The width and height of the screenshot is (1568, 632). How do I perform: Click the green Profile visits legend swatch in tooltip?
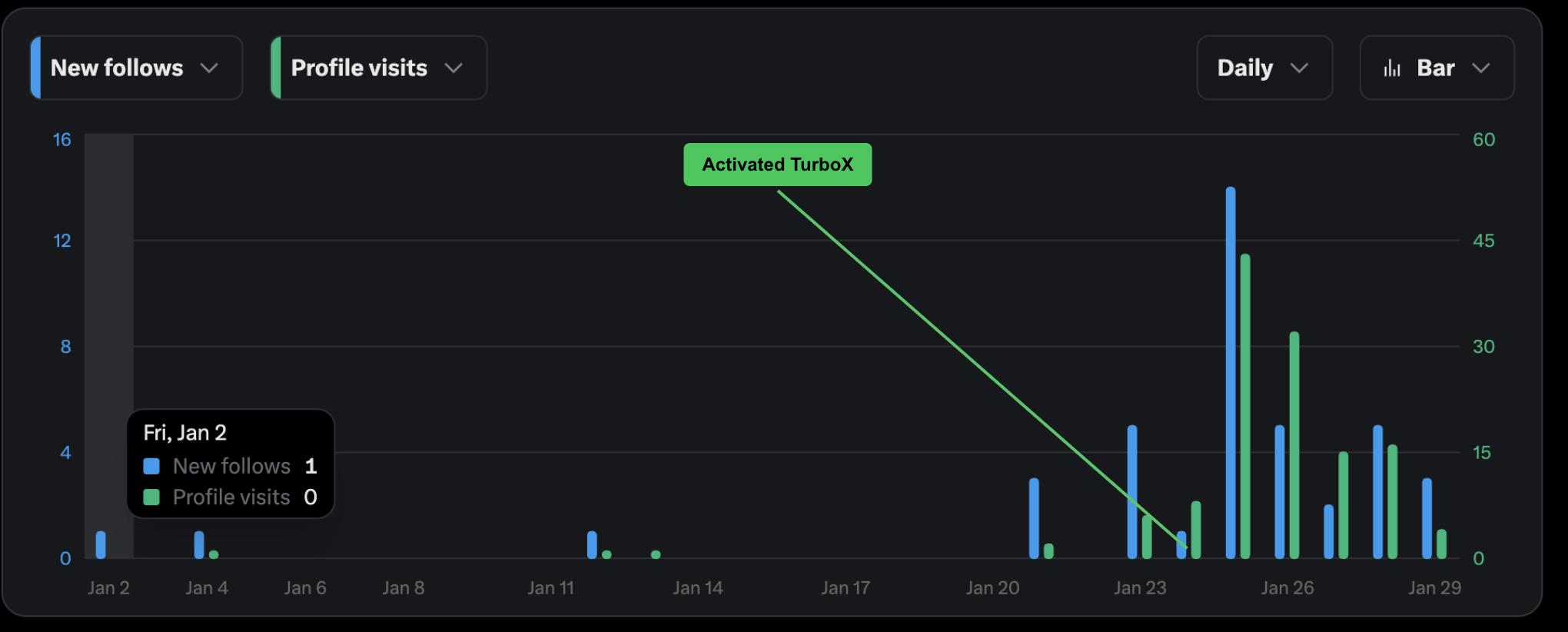click(x=151, y=497)
